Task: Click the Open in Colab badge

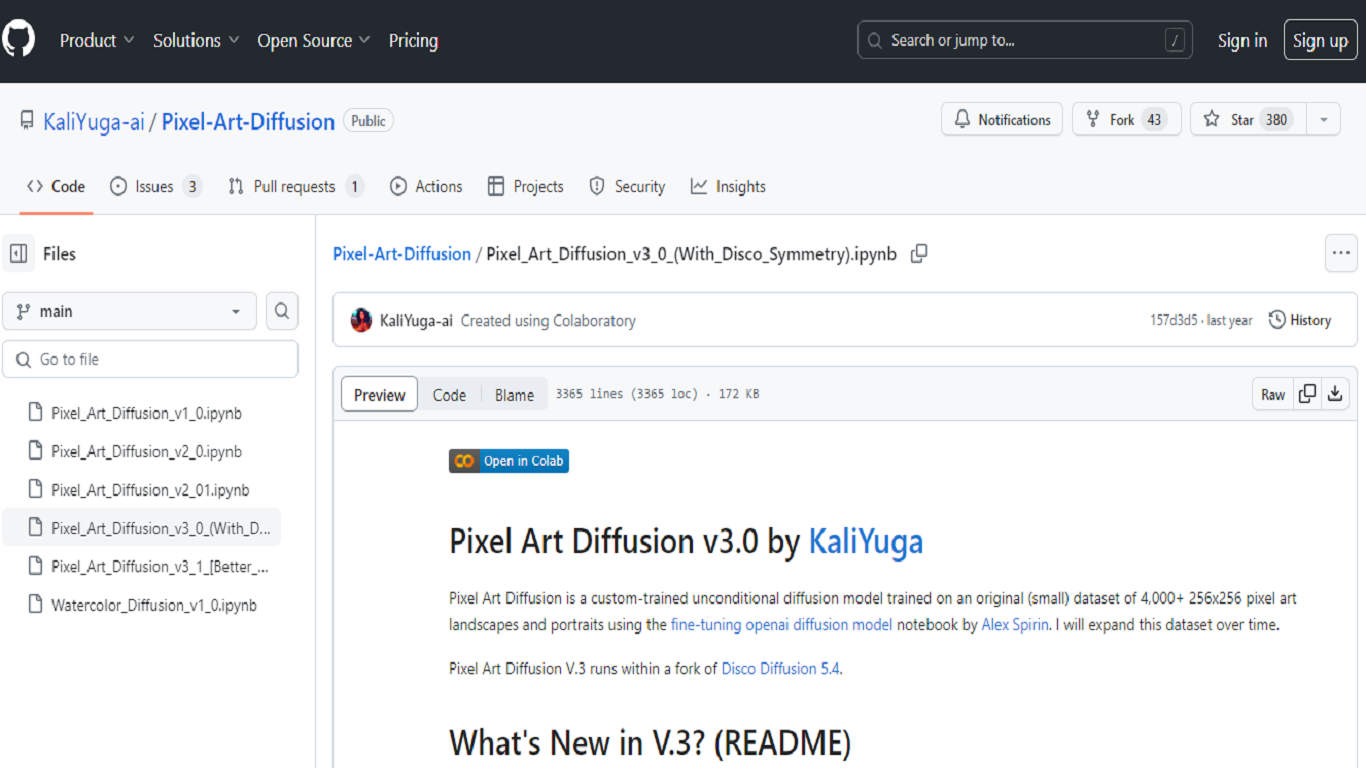Action: pos(509,461)
